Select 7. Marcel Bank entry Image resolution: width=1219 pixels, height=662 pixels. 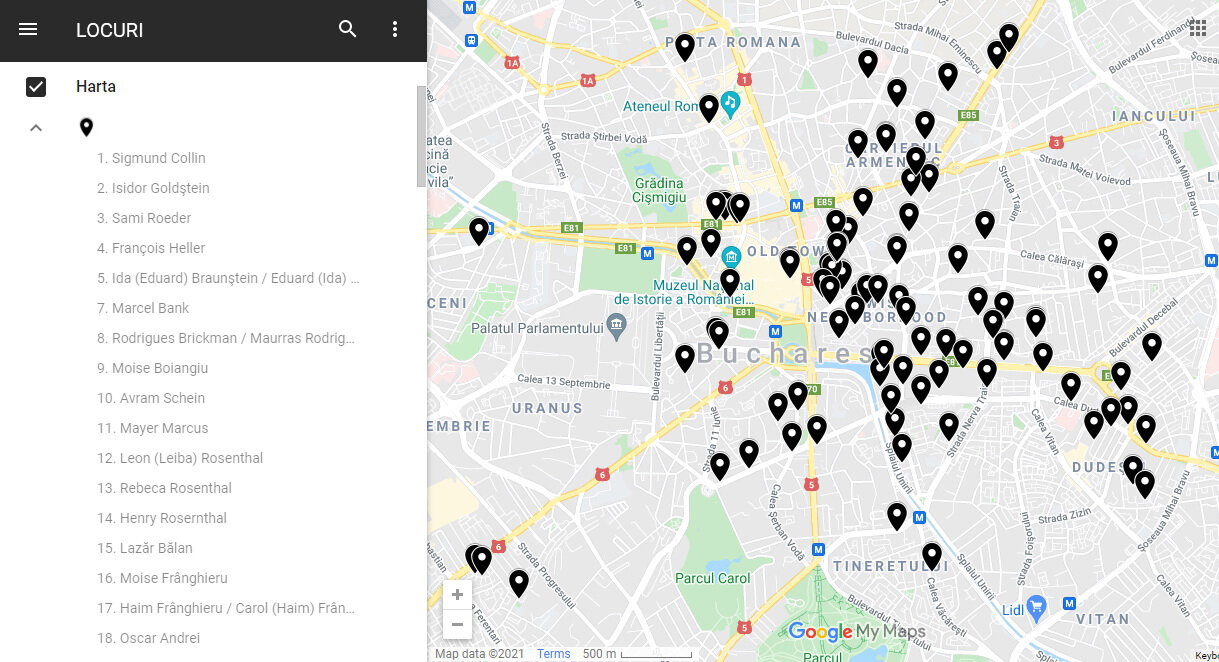tap(143, 308)
